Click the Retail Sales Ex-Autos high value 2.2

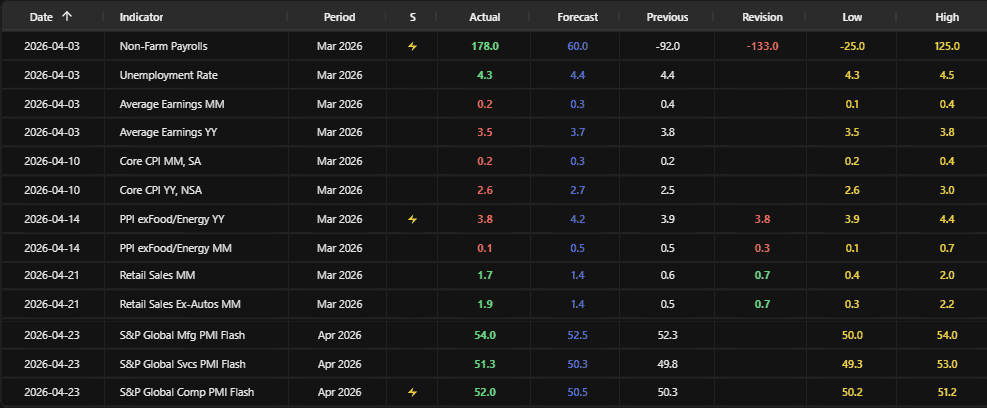tap(947, 304)
